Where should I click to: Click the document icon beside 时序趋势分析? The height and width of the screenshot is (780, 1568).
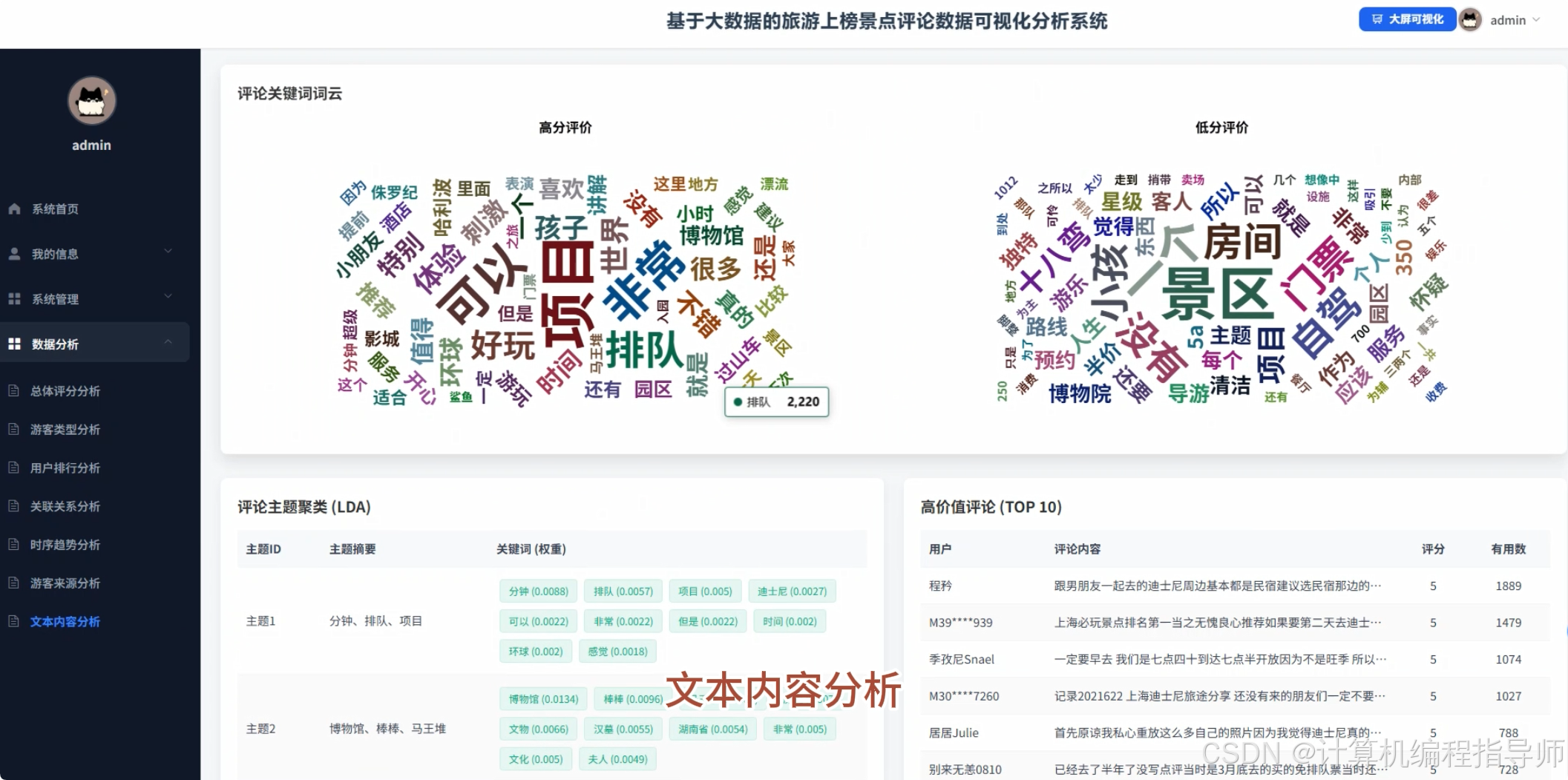tap(13, 545)
